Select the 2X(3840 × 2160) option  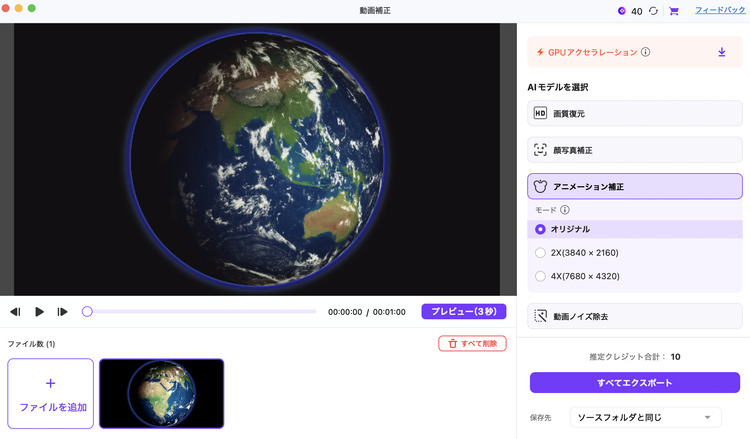(x=541, y=253)
